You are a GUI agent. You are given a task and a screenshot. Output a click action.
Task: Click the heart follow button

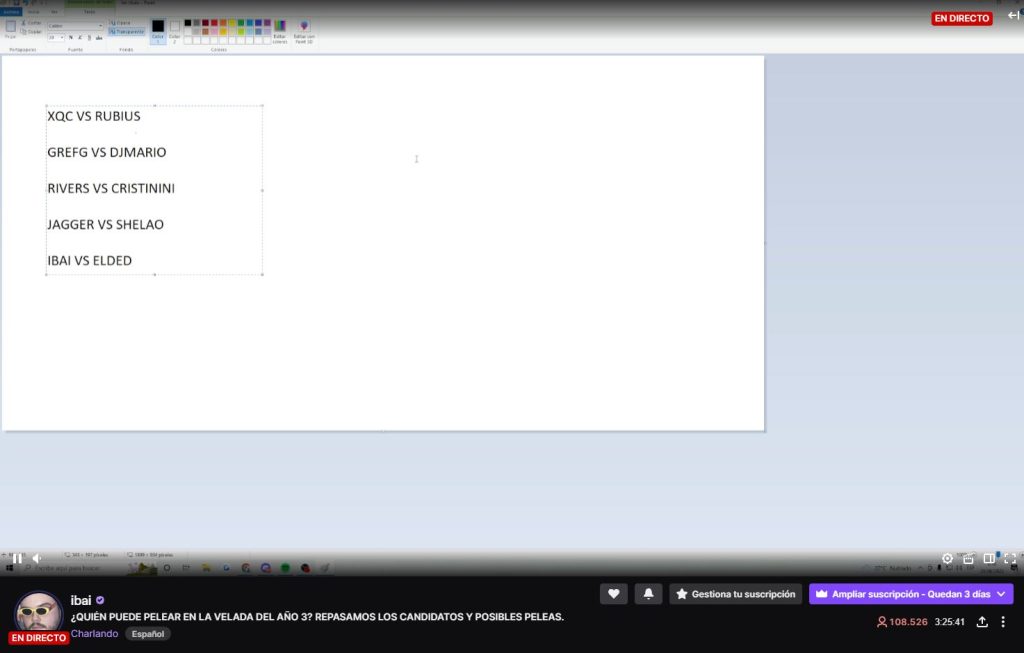coord(613,594)
